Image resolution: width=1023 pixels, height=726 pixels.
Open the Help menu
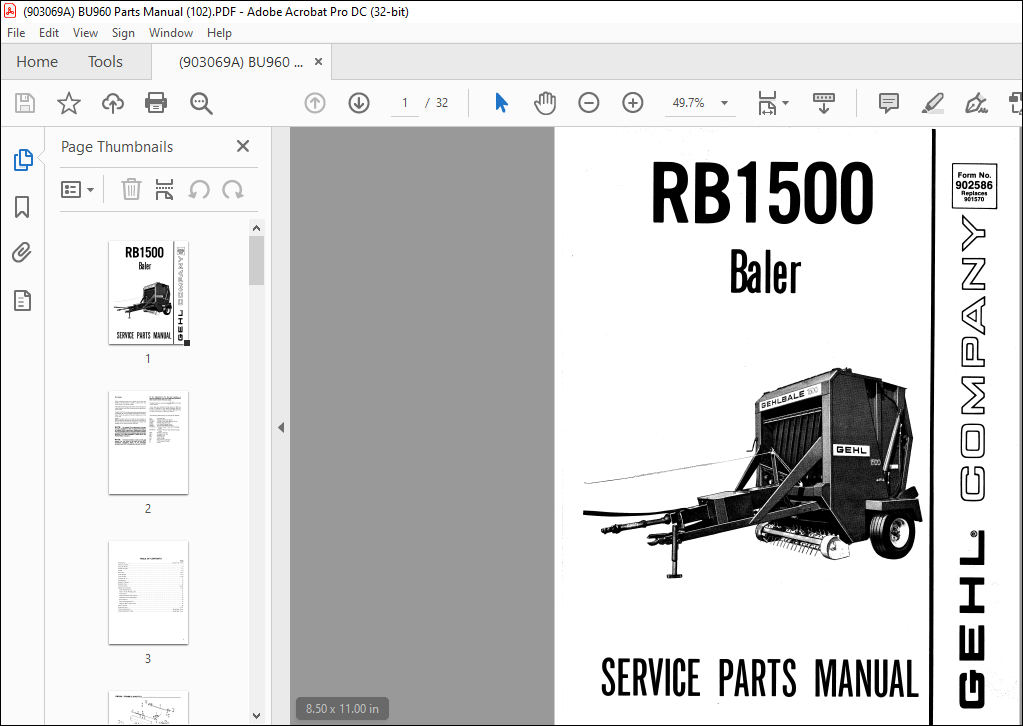pyautogui.click(x=219, y=33)
